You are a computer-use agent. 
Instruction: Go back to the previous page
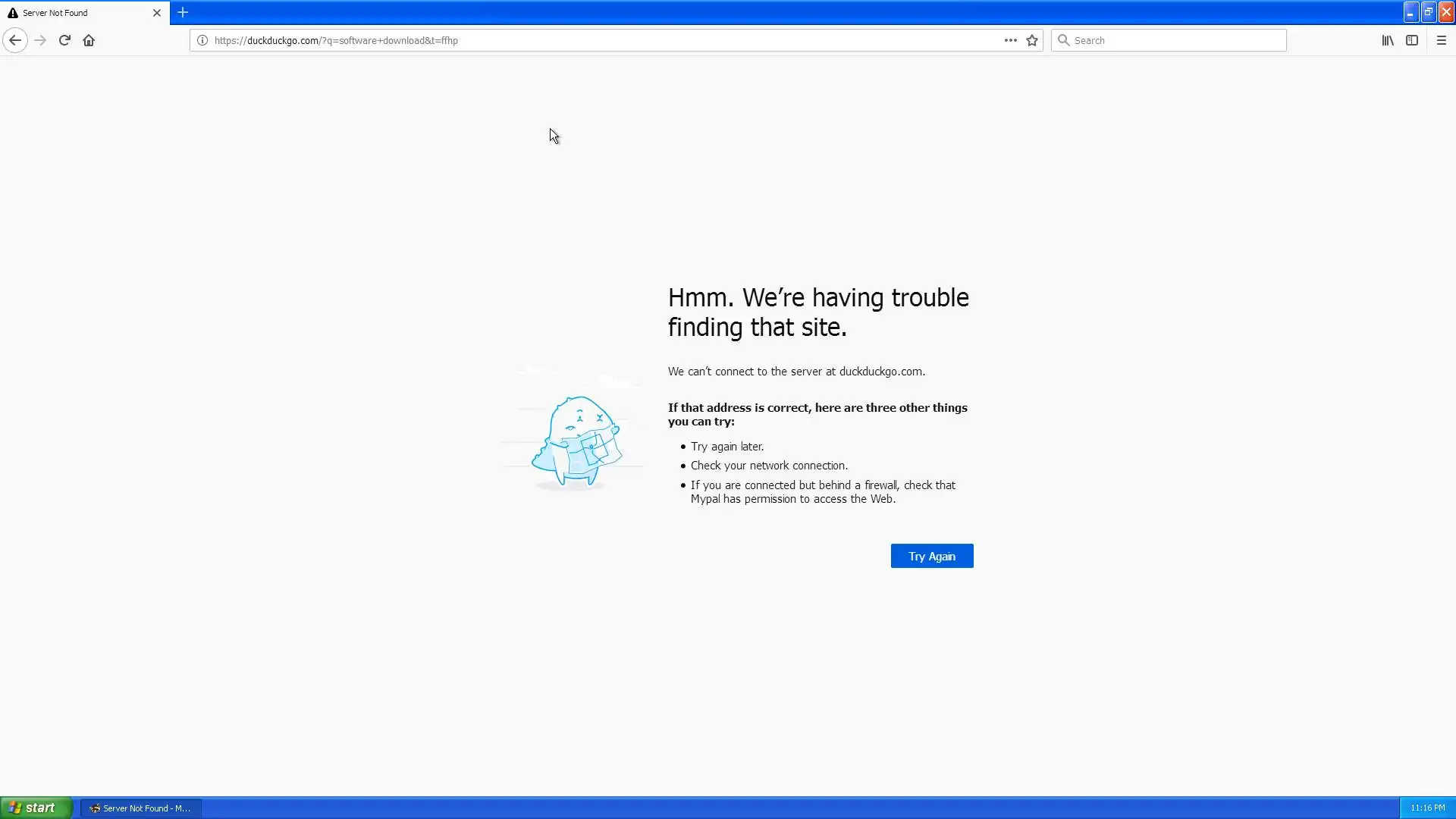15,40
